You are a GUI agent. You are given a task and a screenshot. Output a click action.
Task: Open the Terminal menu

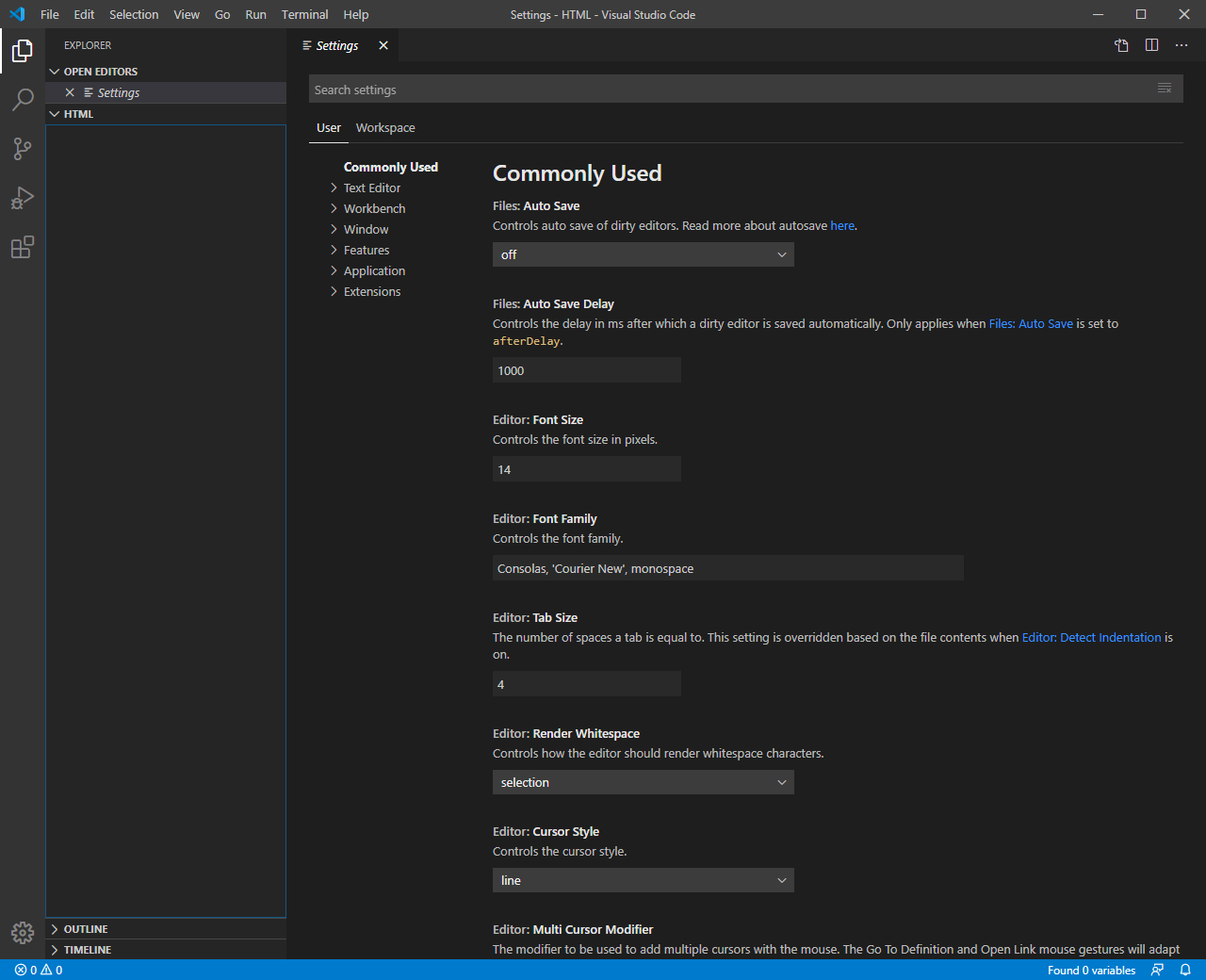click(305, 14)
